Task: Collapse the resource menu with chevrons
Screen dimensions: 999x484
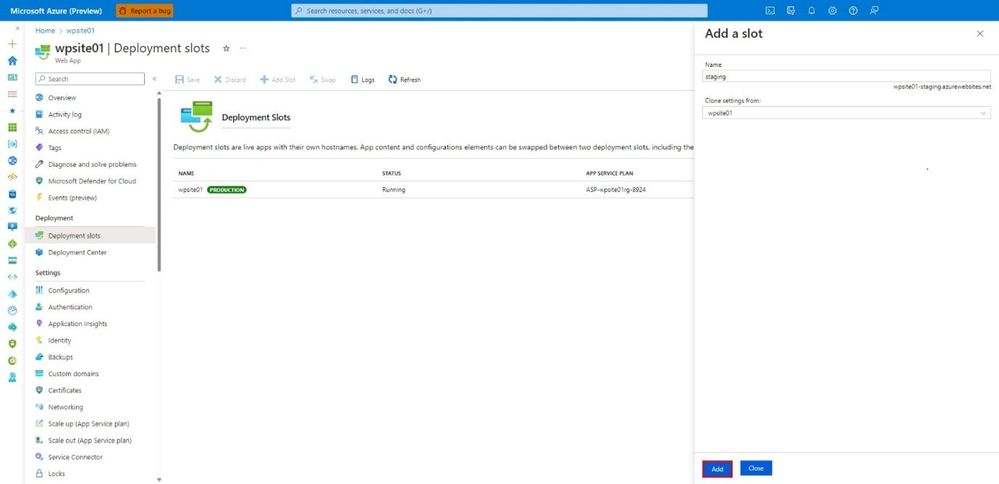Action: tap(154, 79)
